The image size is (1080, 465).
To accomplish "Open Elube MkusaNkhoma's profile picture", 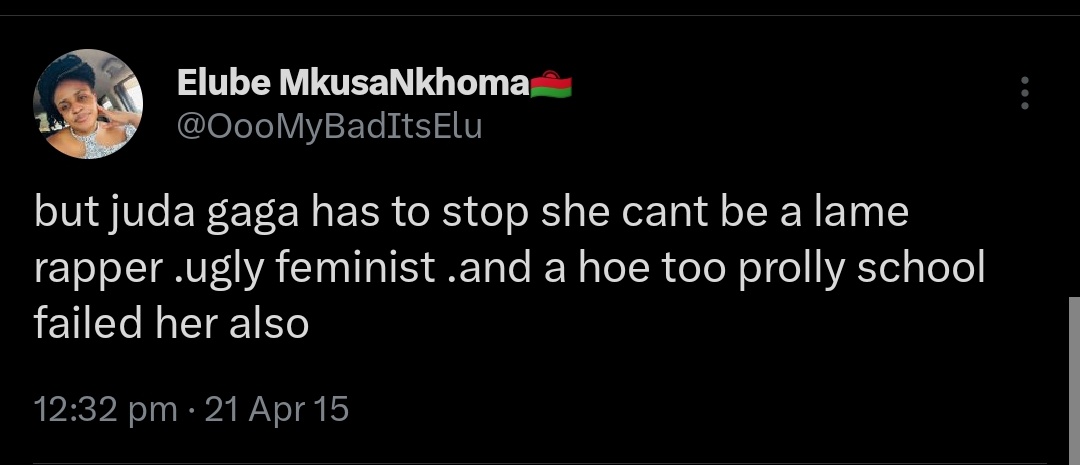I will click(x=88, y=104).
